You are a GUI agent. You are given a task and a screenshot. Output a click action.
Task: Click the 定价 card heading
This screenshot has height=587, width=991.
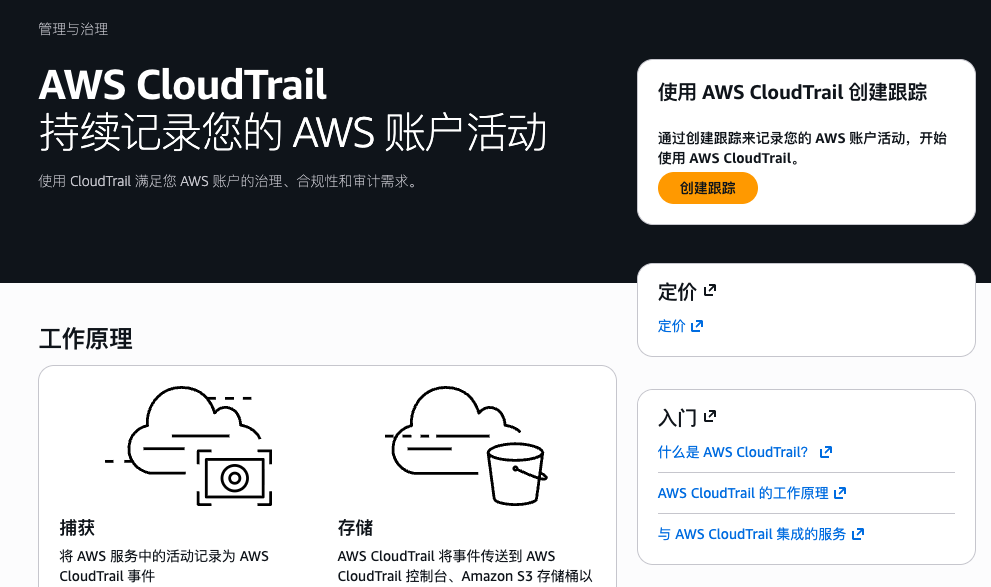coord(677,292)
